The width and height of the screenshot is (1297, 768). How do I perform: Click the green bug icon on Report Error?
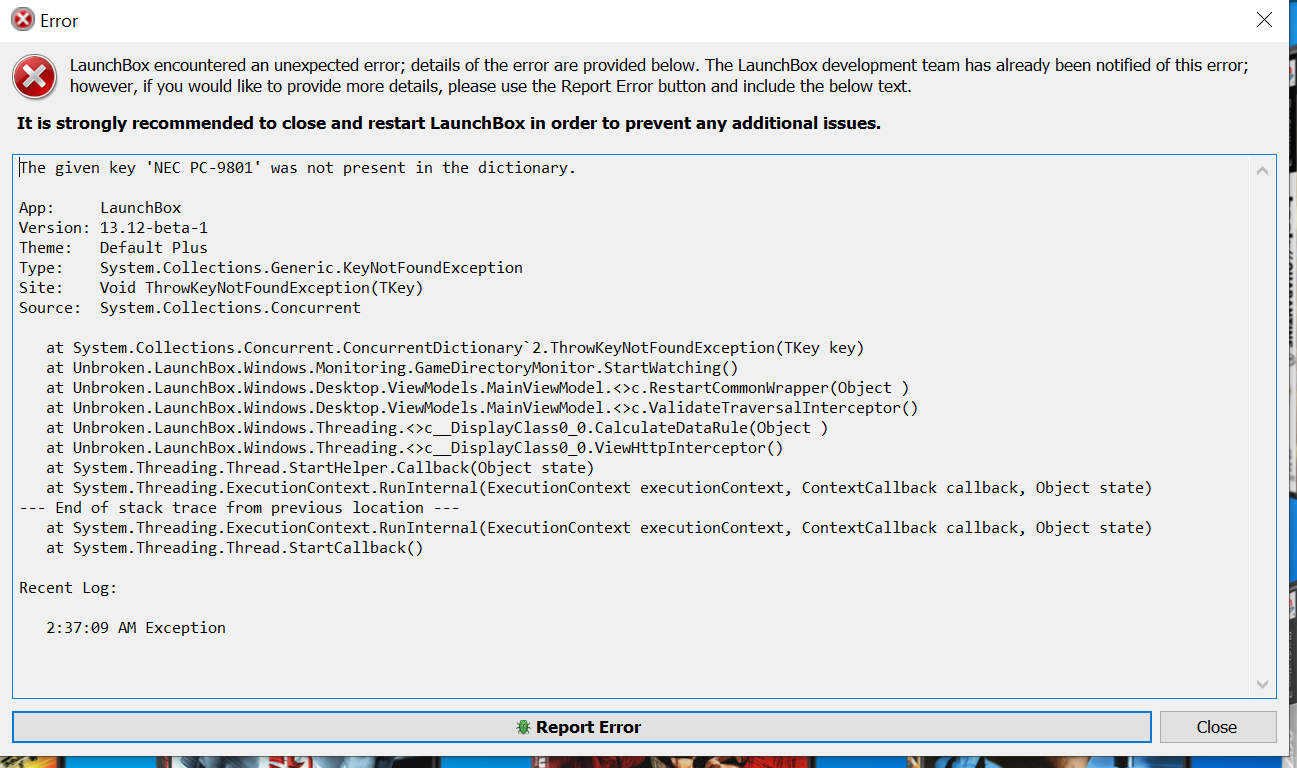pos(523,727)
